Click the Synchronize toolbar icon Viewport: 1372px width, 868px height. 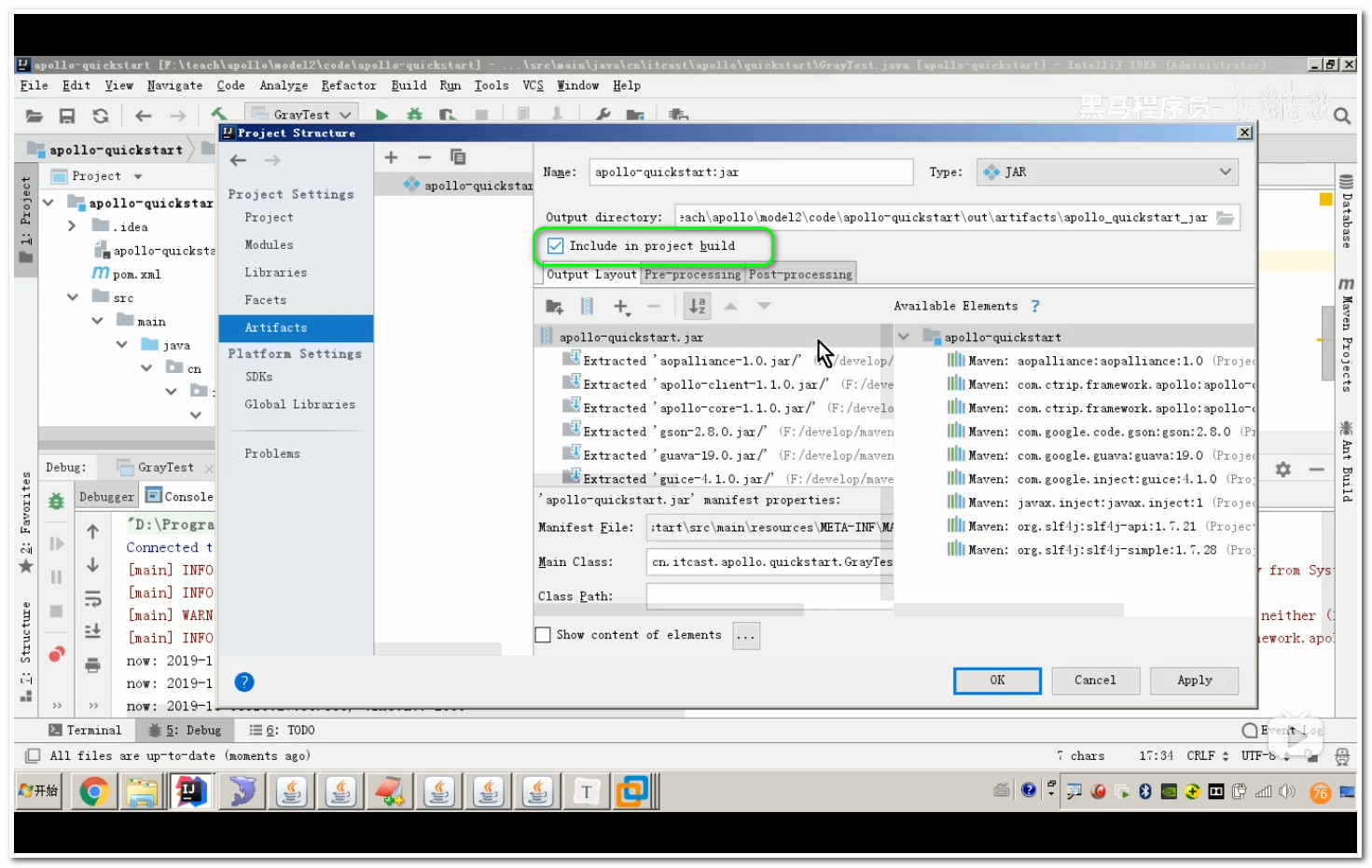click(x=101, y=116)
